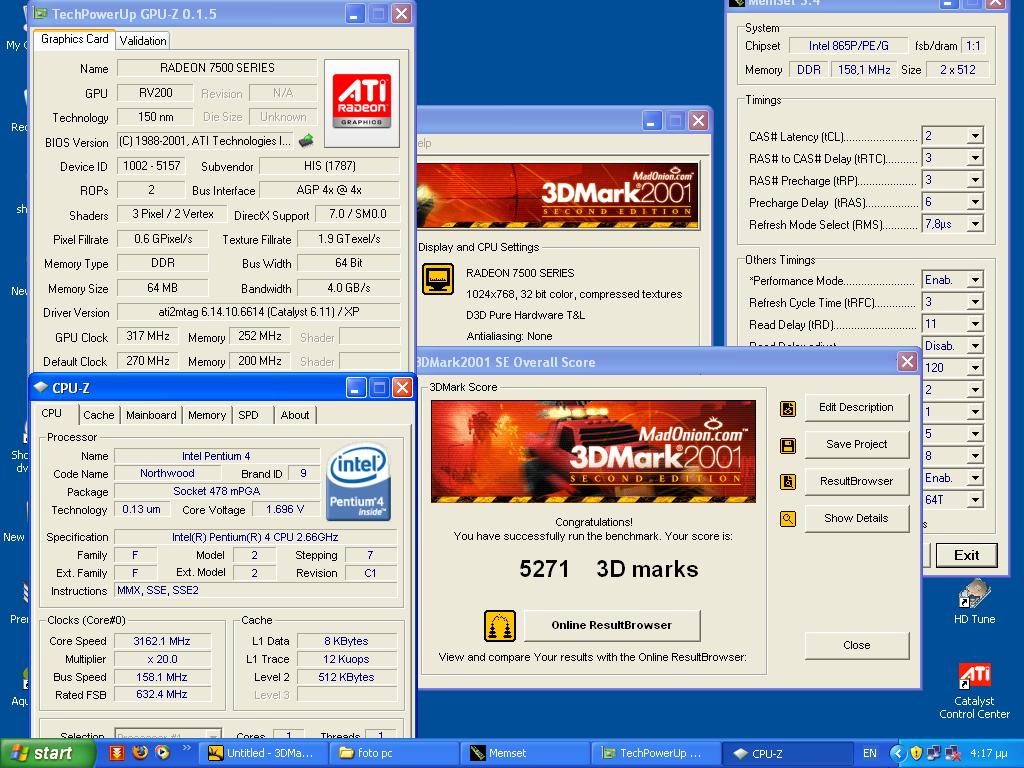Select Graphics Card tab in GPU-Z
This screenshot has width=1024, height=768.
[74, 39]
